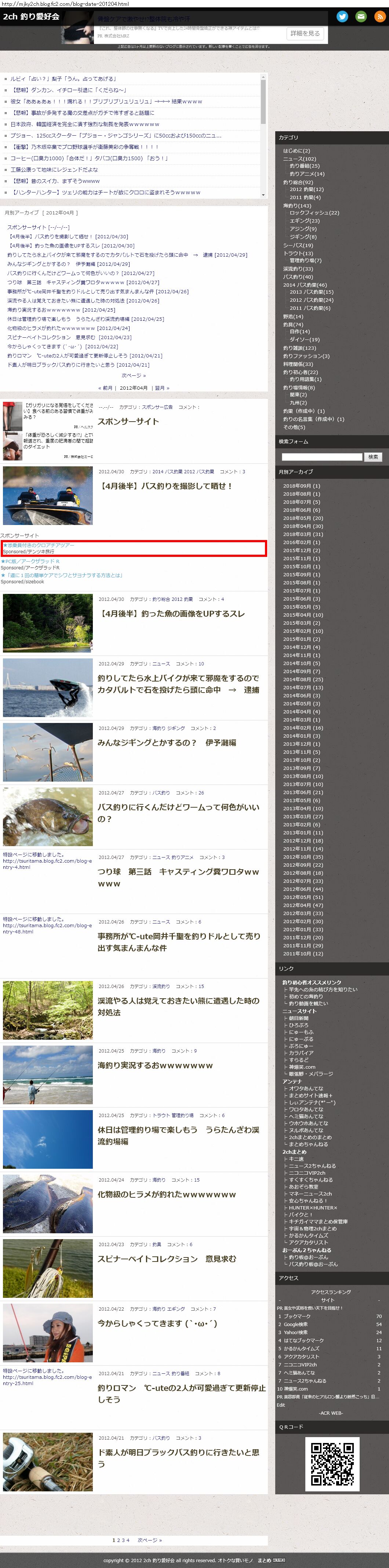Go to 前月 previous month link
The image size is (389, 1568).
[x=106, y=388]
